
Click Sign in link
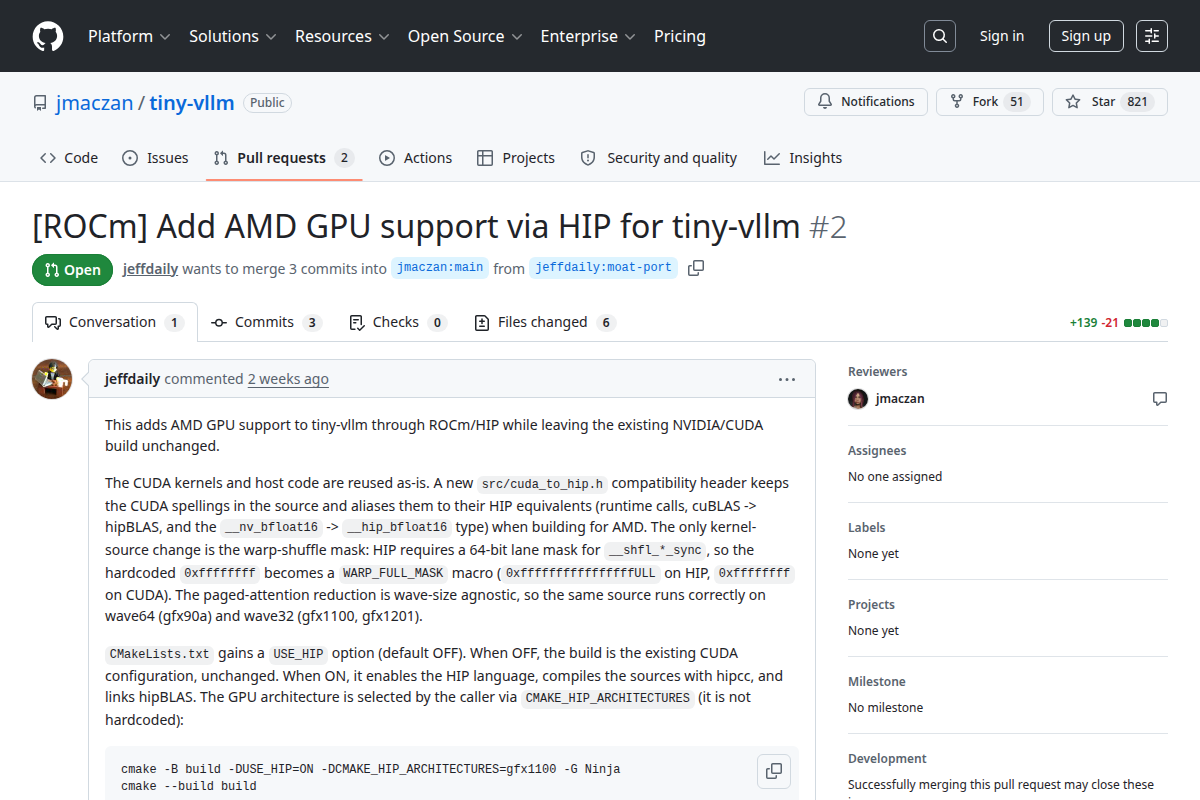pos(1002,36)
